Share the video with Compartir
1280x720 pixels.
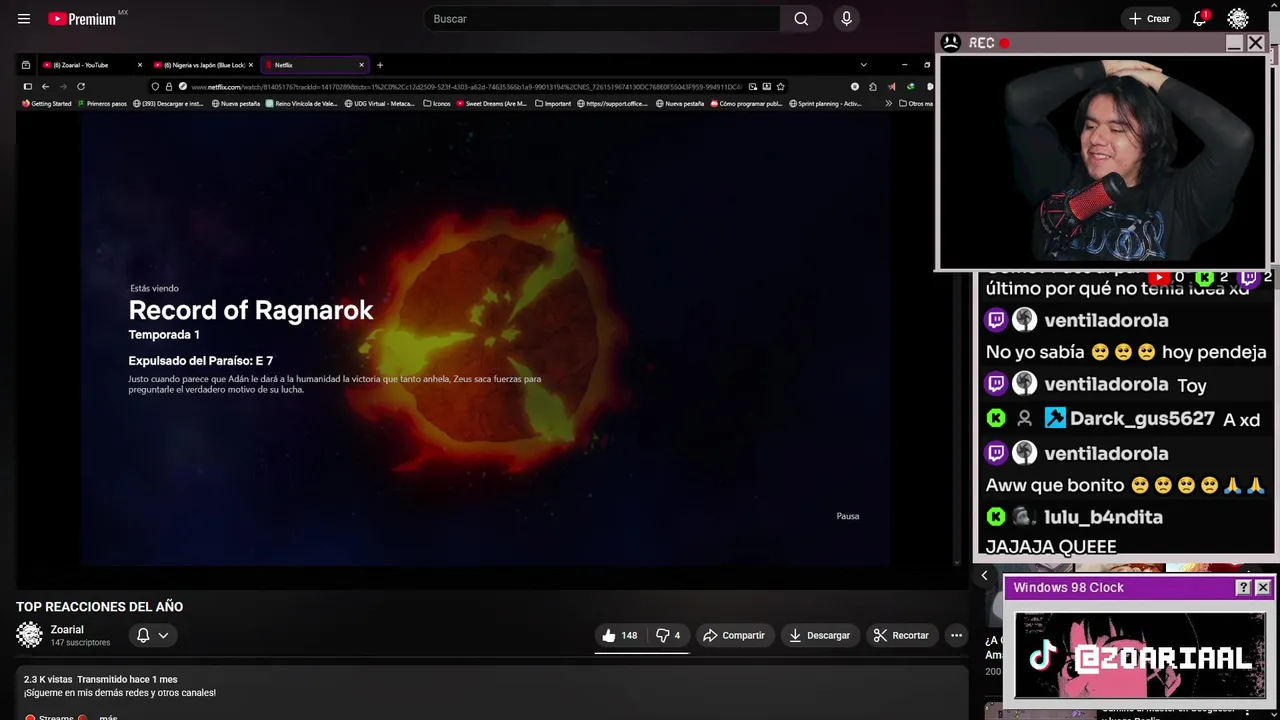click(733, 635)
